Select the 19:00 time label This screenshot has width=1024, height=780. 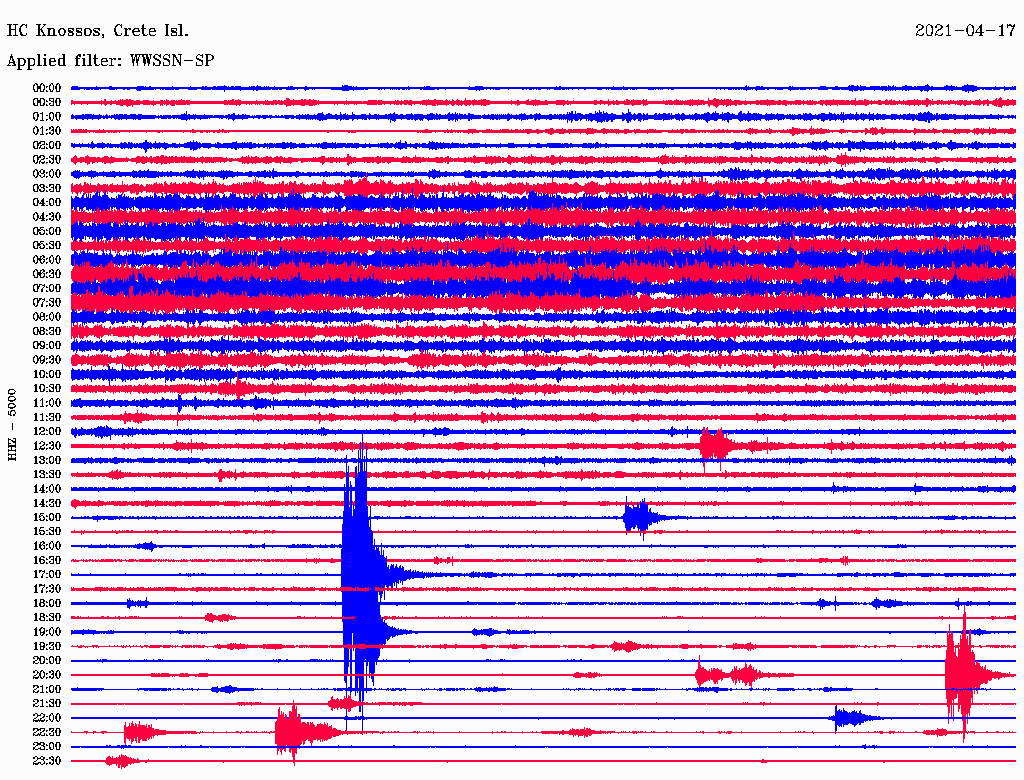[47, 632]
